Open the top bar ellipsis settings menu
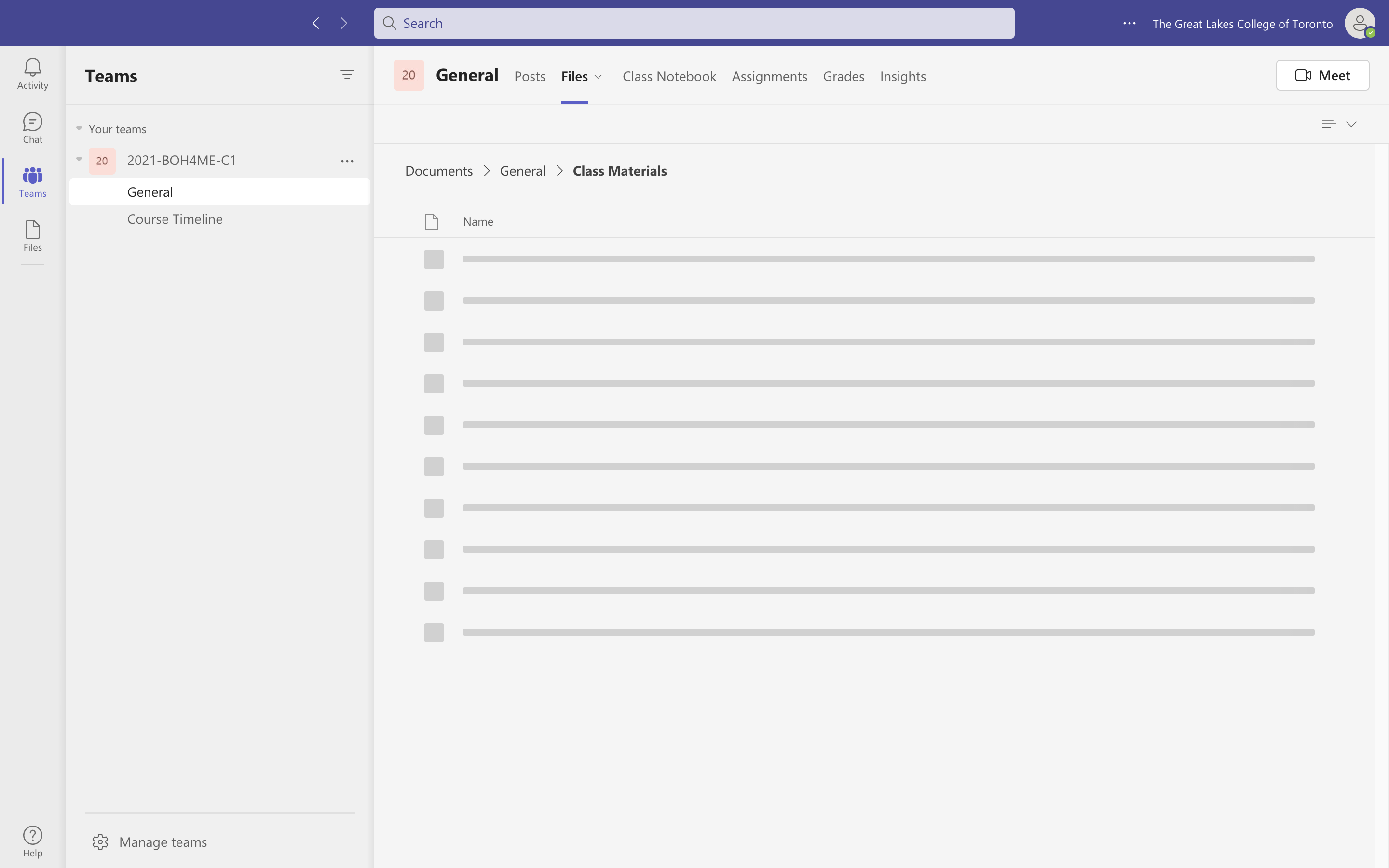Image resolution: width=1389 pixels, height=868 pixels. (x=1129, y=24)
